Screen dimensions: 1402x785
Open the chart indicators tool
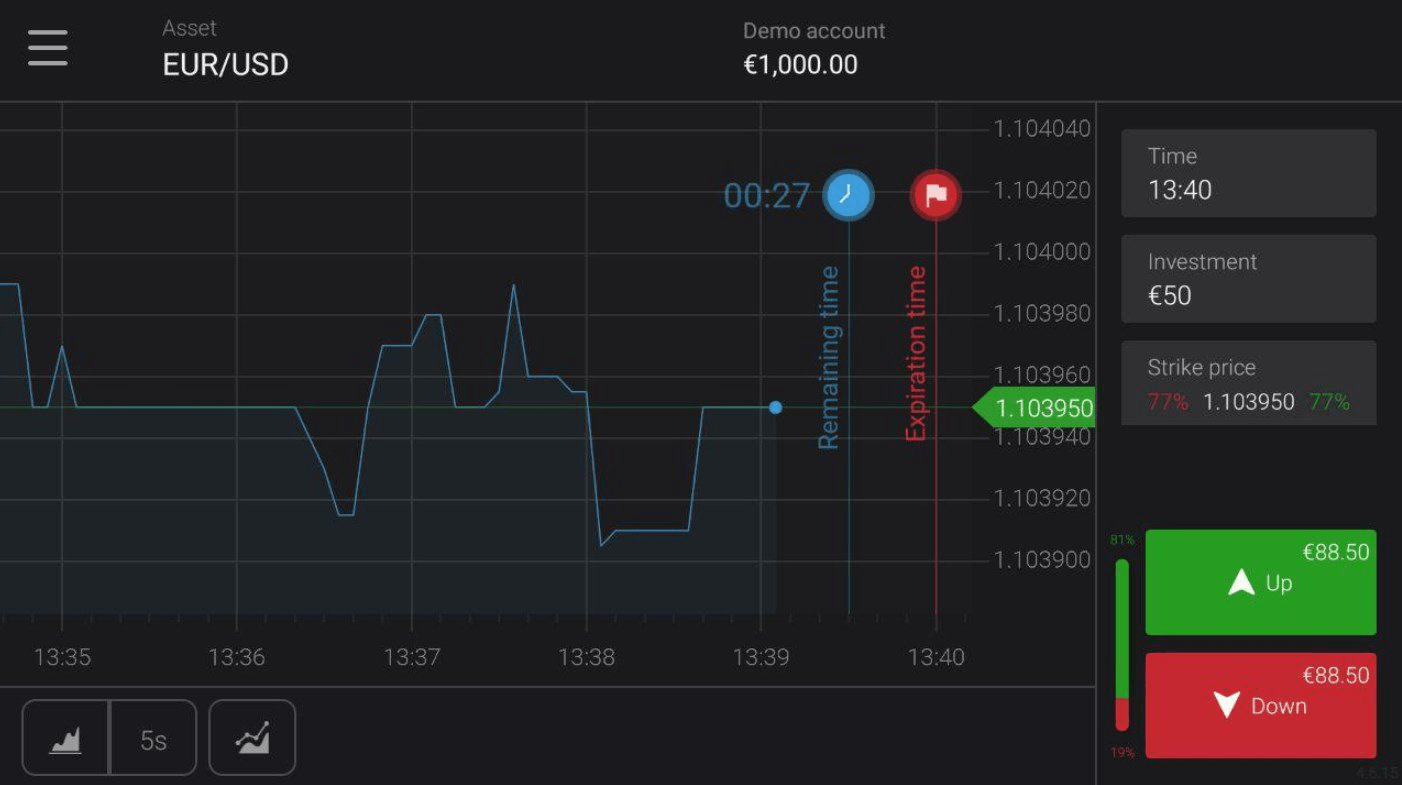pos(252,738)
